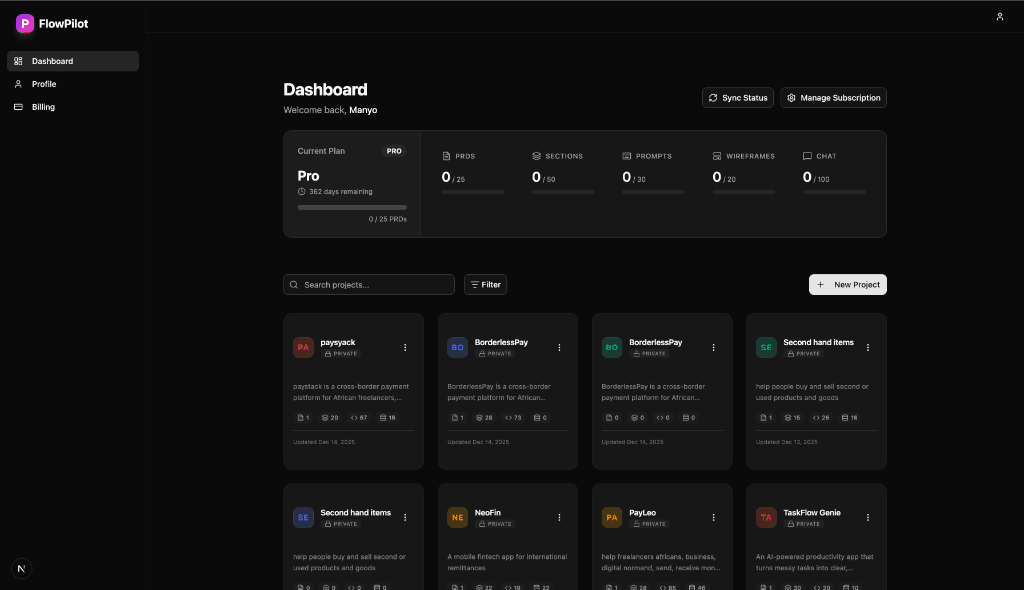
Task: Click the FlowPilot logo icon
Action: pos(25,23)
